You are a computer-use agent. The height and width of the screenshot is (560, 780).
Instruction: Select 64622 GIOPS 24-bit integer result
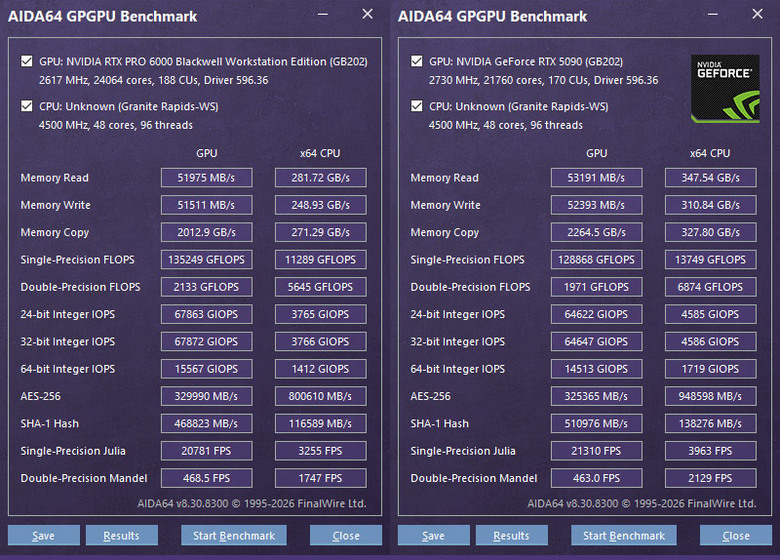click(x=596, y=314)
